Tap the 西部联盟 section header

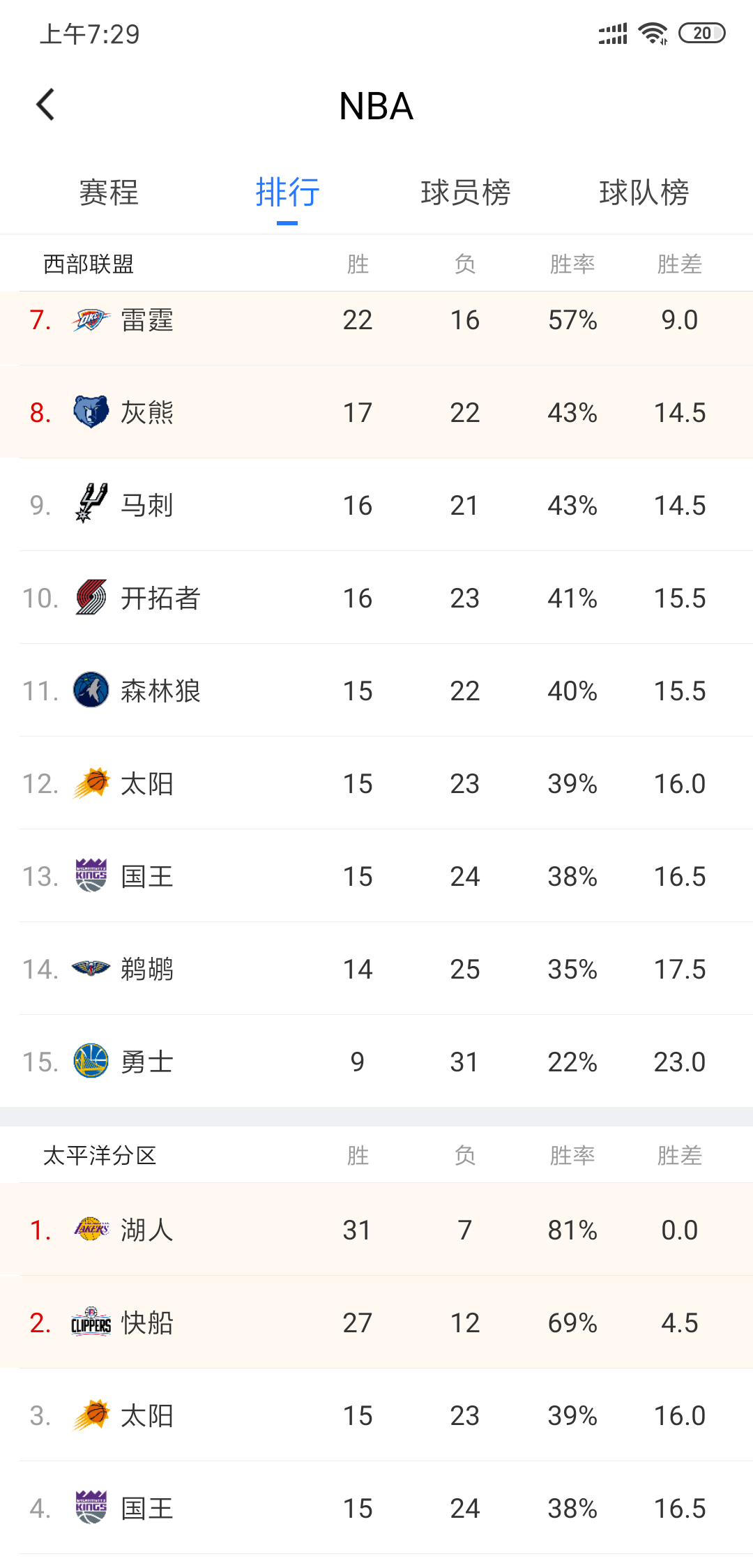89,264
